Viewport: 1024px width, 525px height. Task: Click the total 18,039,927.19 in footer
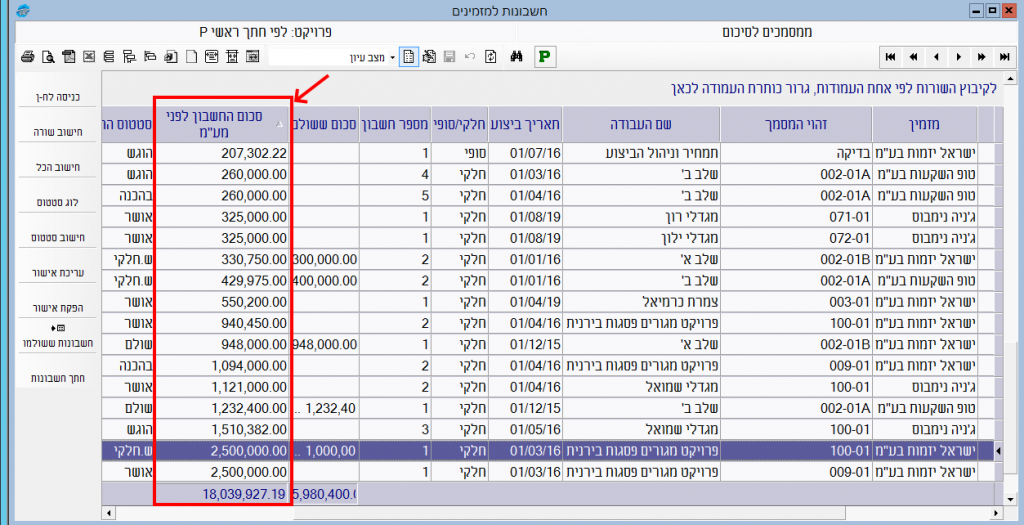(244, 494)
